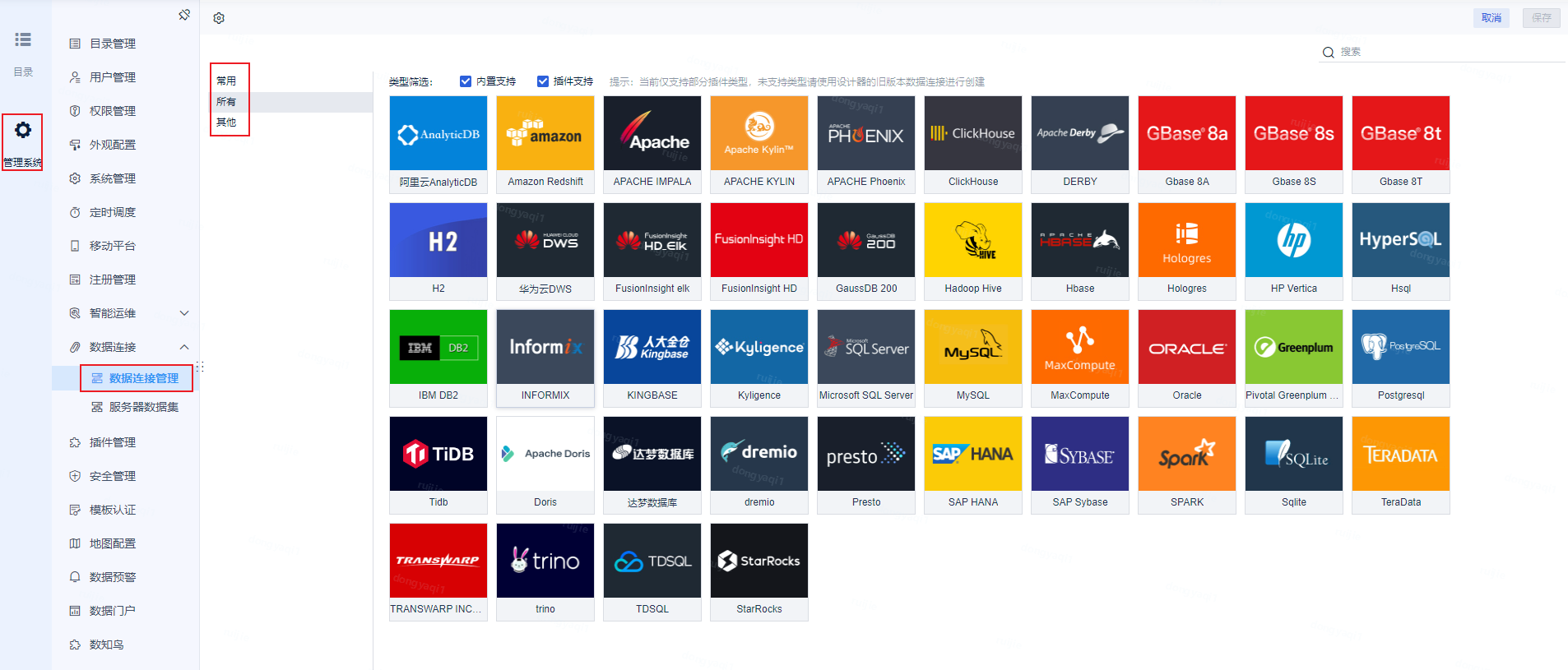This screenshot has width=1568, height=670.
Task: Choose the MySQL database tile
Action: (x=973, y=358)
